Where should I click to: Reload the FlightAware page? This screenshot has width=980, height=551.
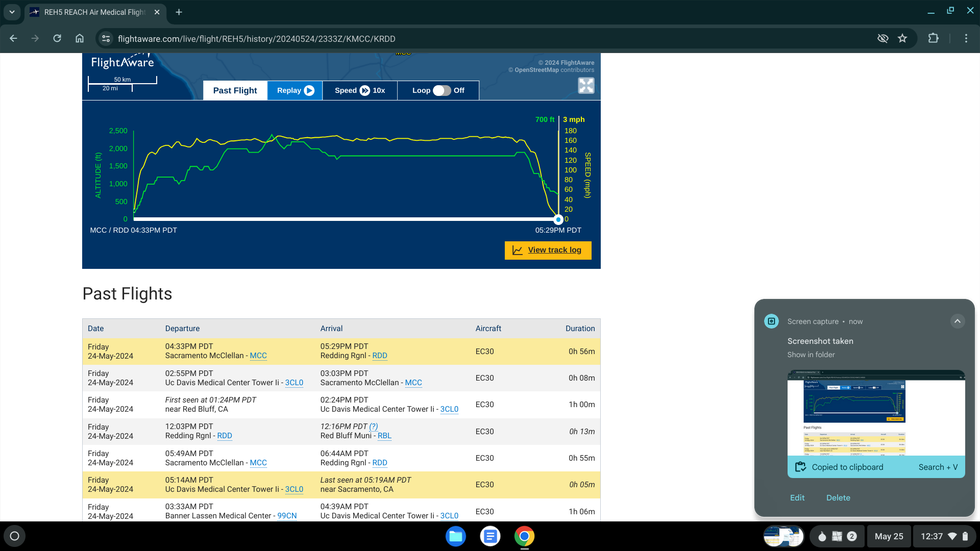(x=57, y=38)
